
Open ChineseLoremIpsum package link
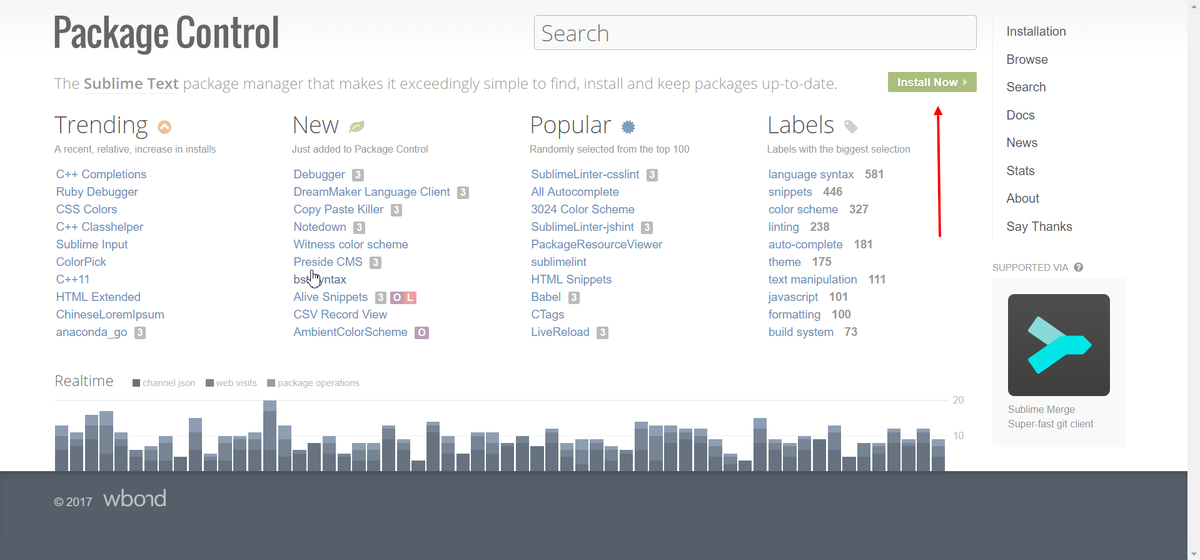(110, 315)
